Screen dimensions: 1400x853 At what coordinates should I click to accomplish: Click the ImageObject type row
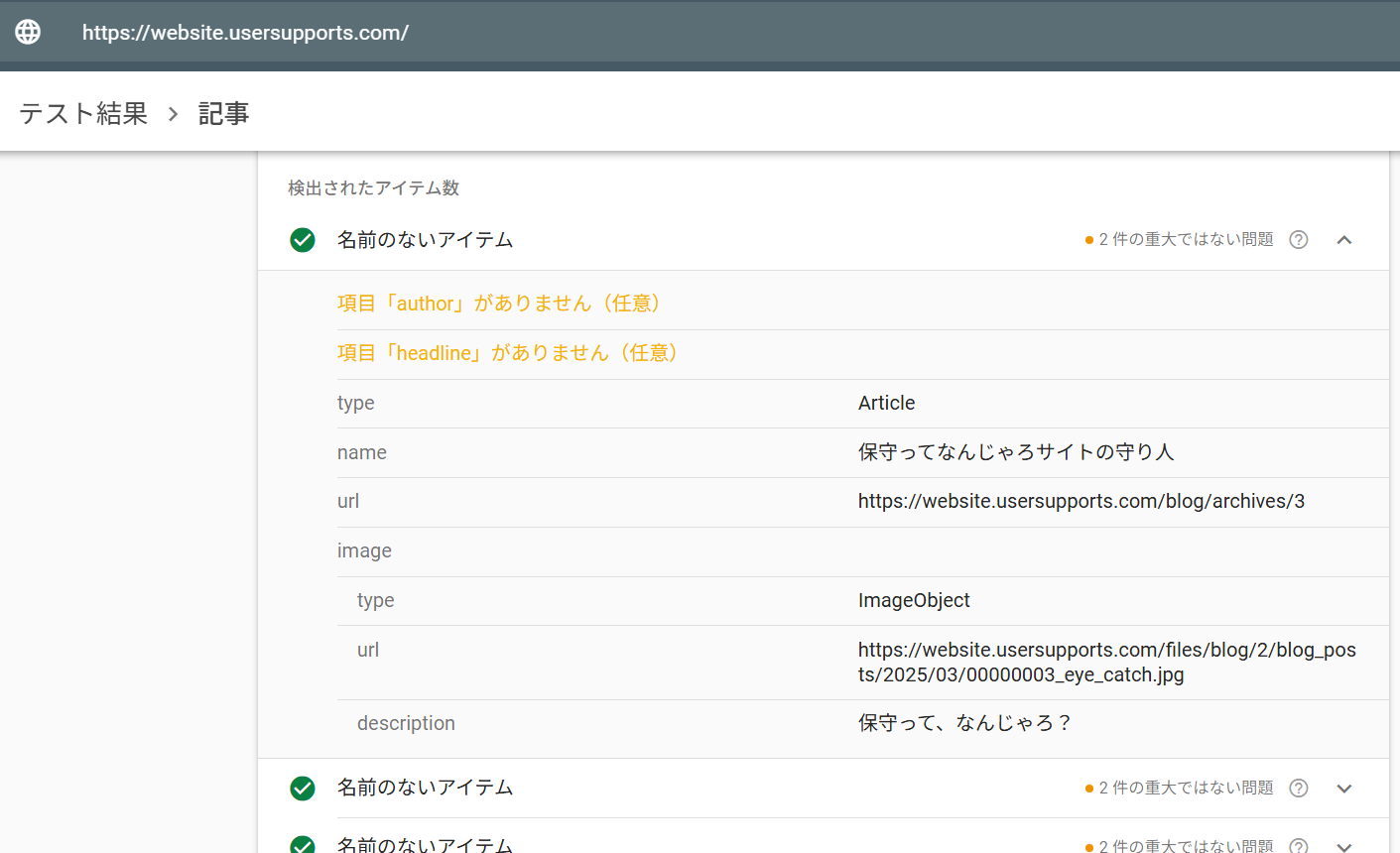tap(914, 601)
